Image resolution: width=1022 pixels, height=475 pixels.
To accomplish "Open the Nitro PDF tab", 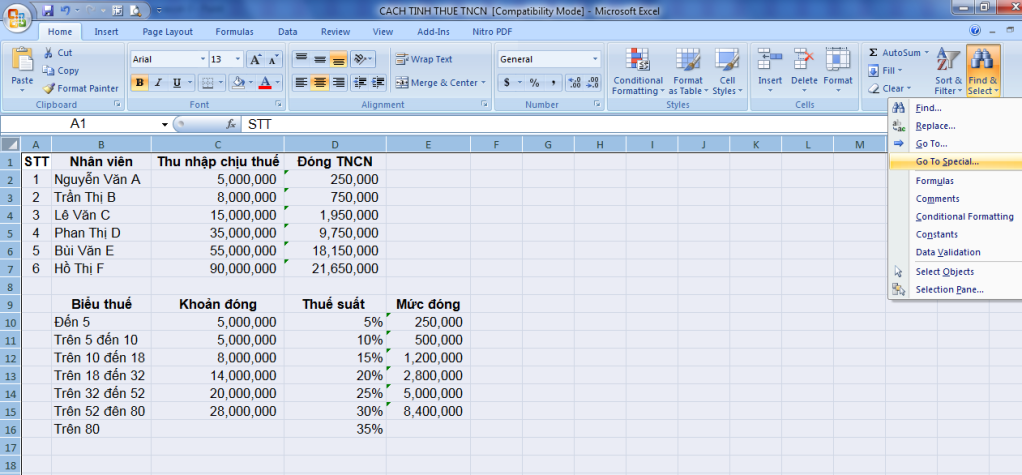I will (x=492, y=31).
